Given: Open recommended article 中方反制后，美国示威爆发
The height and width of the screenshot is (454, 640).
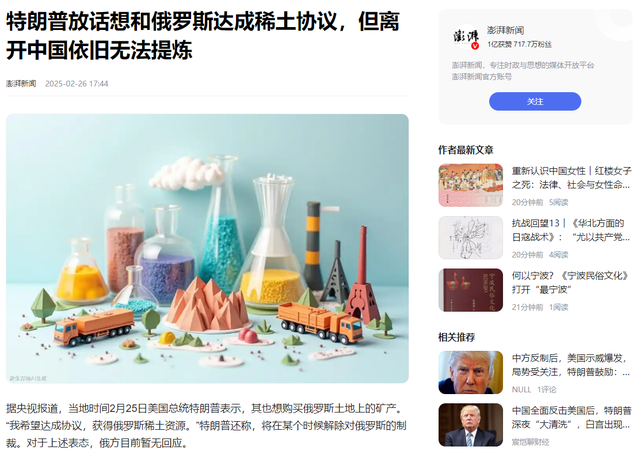Looking at the screenshot, I should [571, 365].
